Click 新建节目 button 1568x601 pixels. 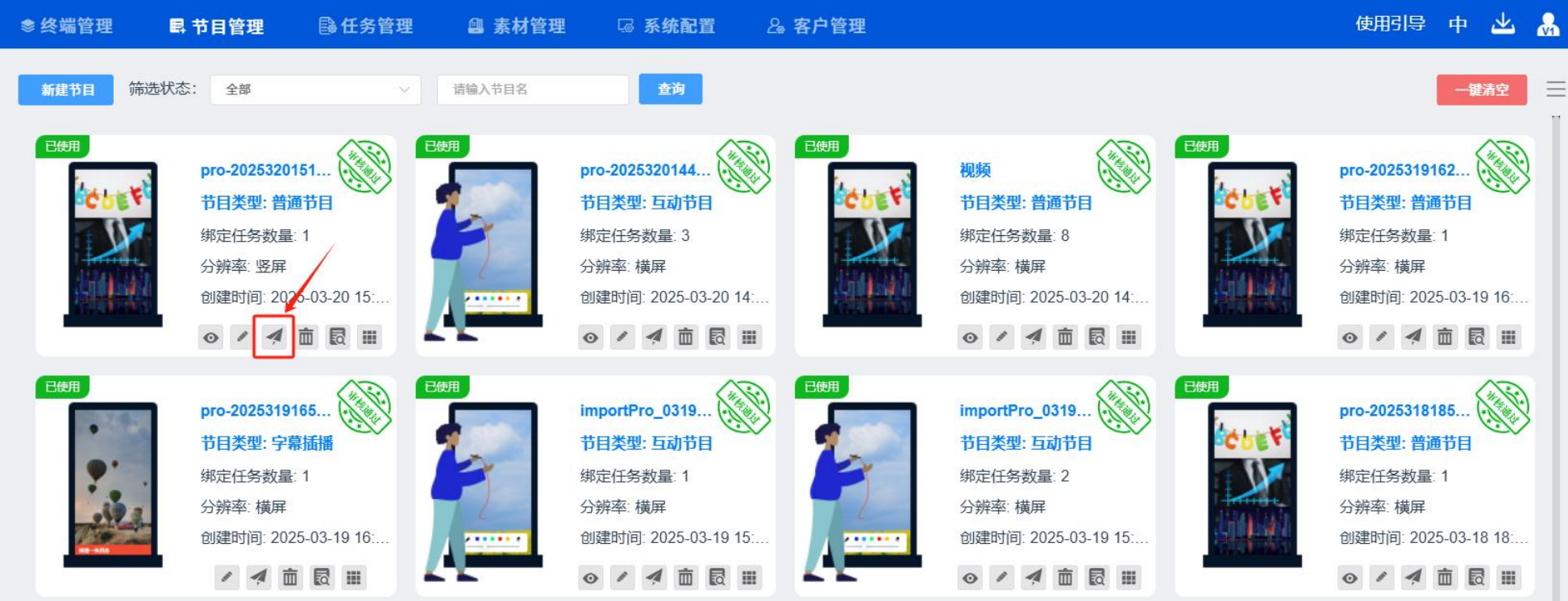pyautogui.click(x=66, y=89)
